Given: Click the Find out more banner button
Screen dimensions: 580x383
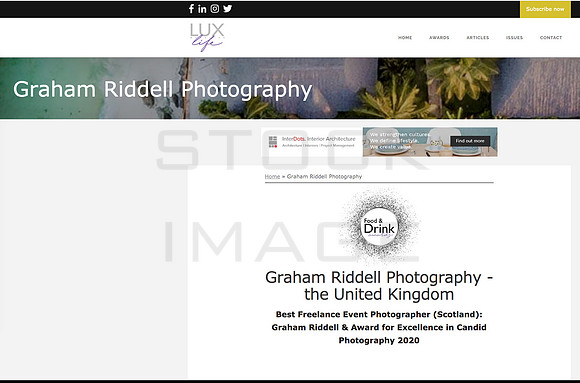Looking at the screenshot, I should pos(470,141).
